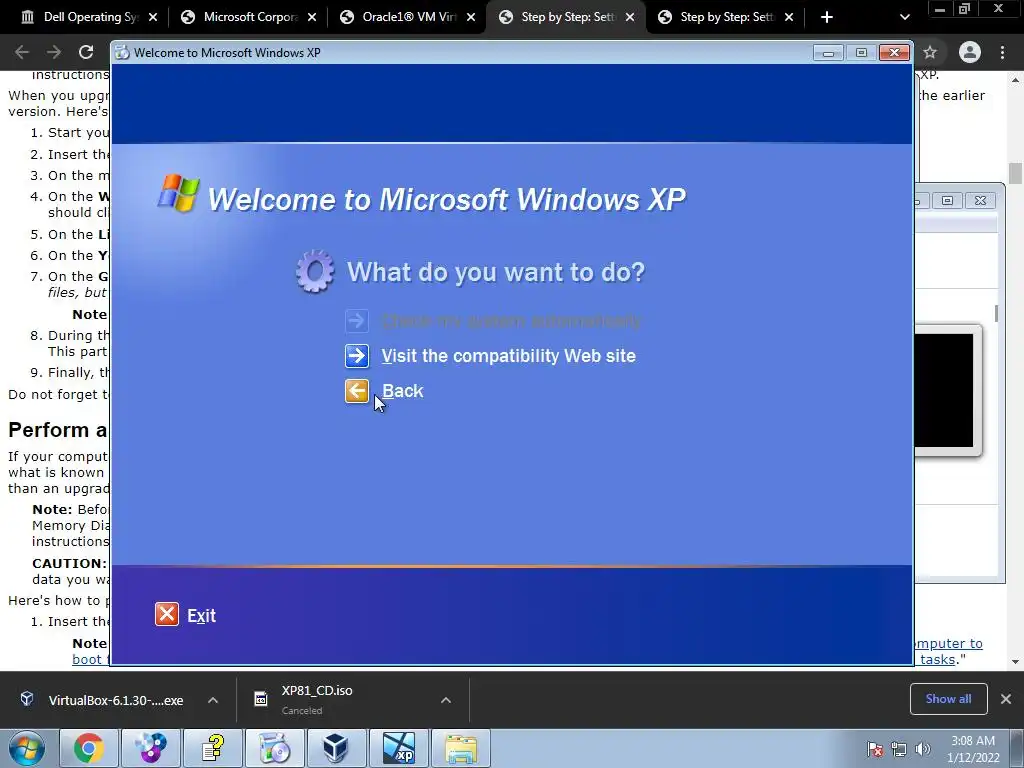Screen dimensions: 1024x768
Task: Close the background window behind XP setup
Action: [x=980, y=200]
